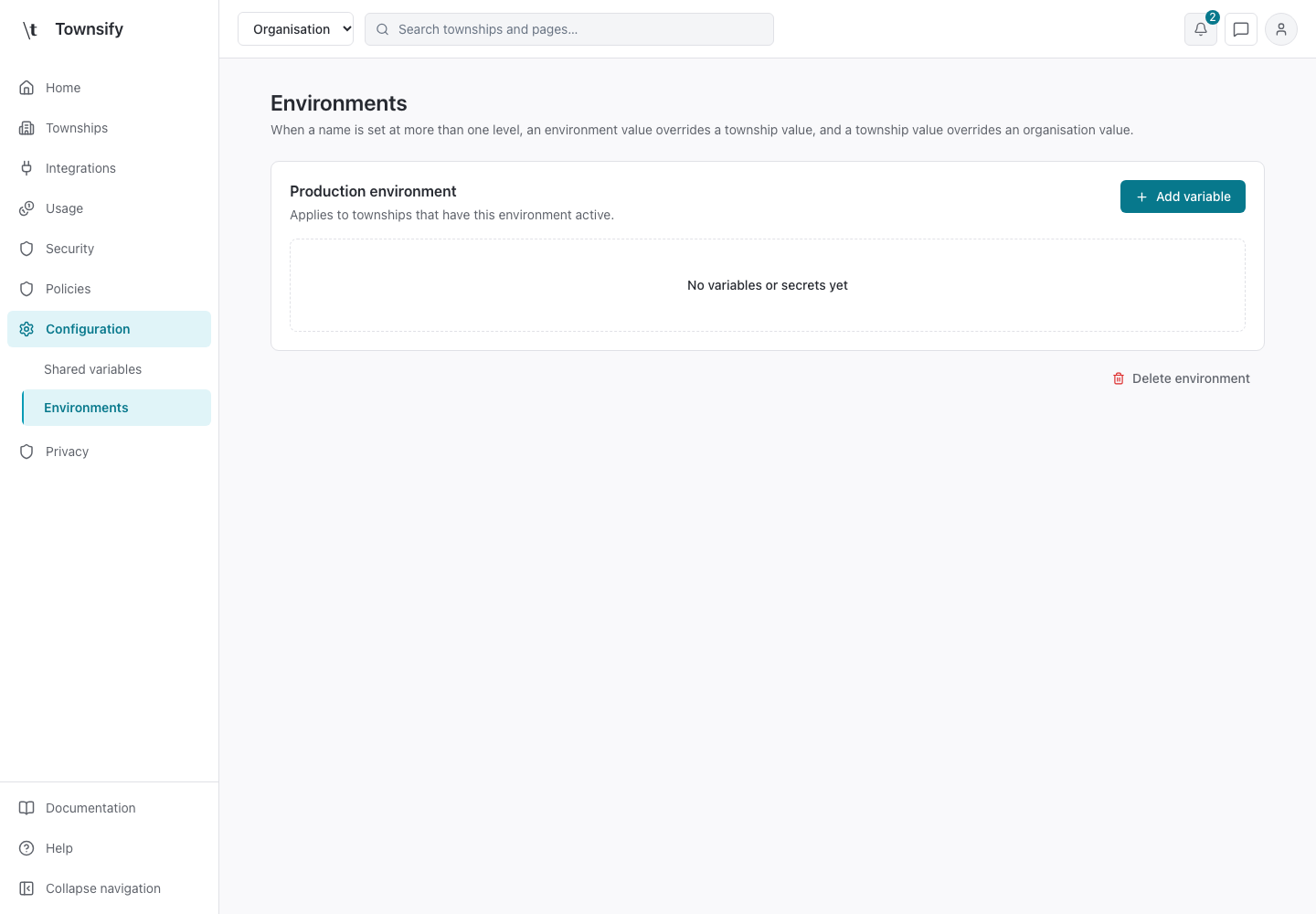Click the Home house icon
Image resolution: width=1316 pixels, height=914 pixels.
[27, 88]
